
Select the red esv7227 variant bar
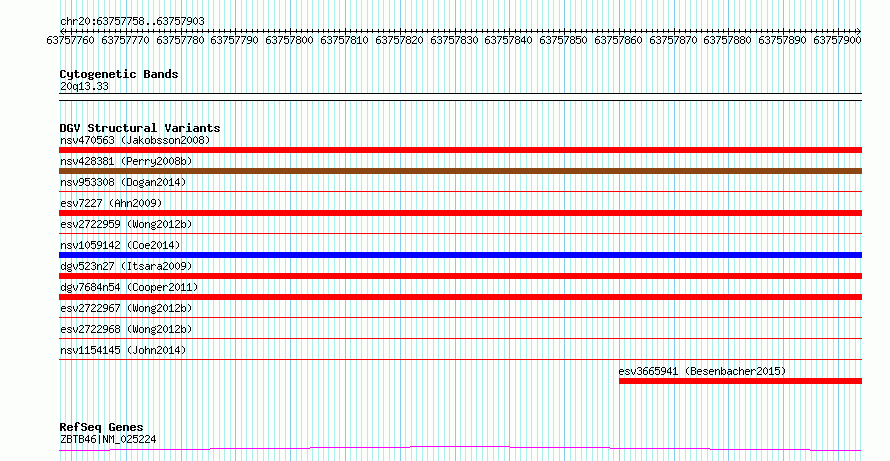pyautogui.click(x=460, y=213)
